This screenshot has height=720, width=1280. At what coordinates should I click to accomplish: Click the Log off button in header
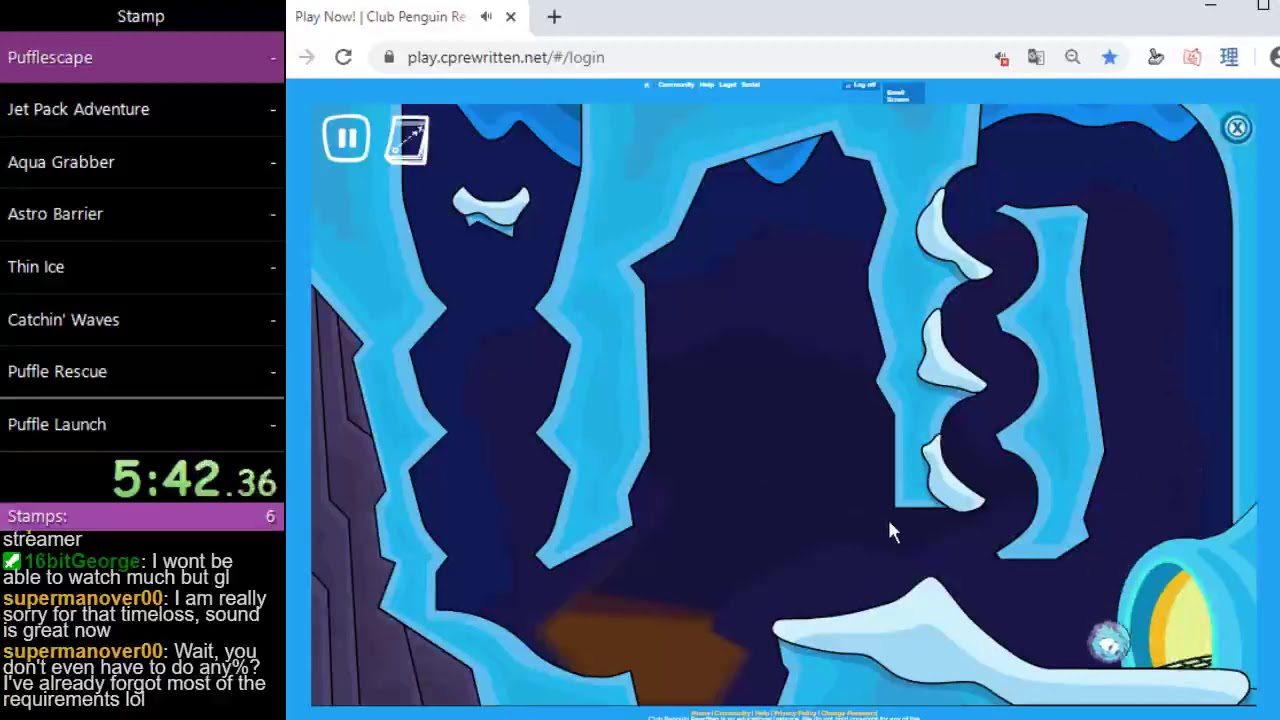[x=861, y=85]
